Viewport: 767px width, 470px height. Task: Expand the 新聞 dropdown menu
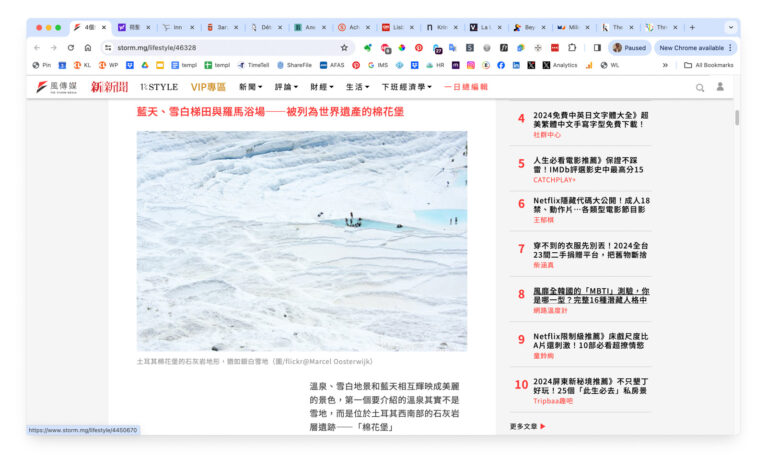[252, 88]
